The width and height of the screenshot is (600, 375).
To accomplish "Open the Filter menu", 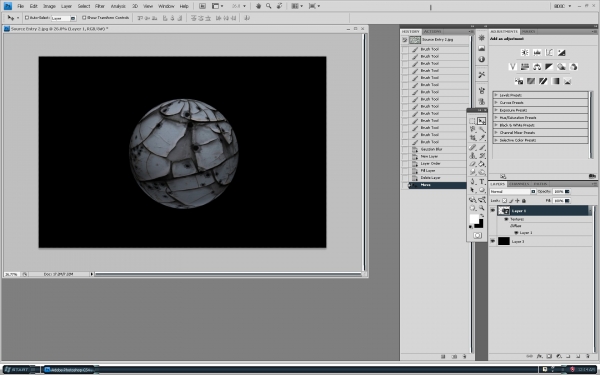I will tap(100, 6).
